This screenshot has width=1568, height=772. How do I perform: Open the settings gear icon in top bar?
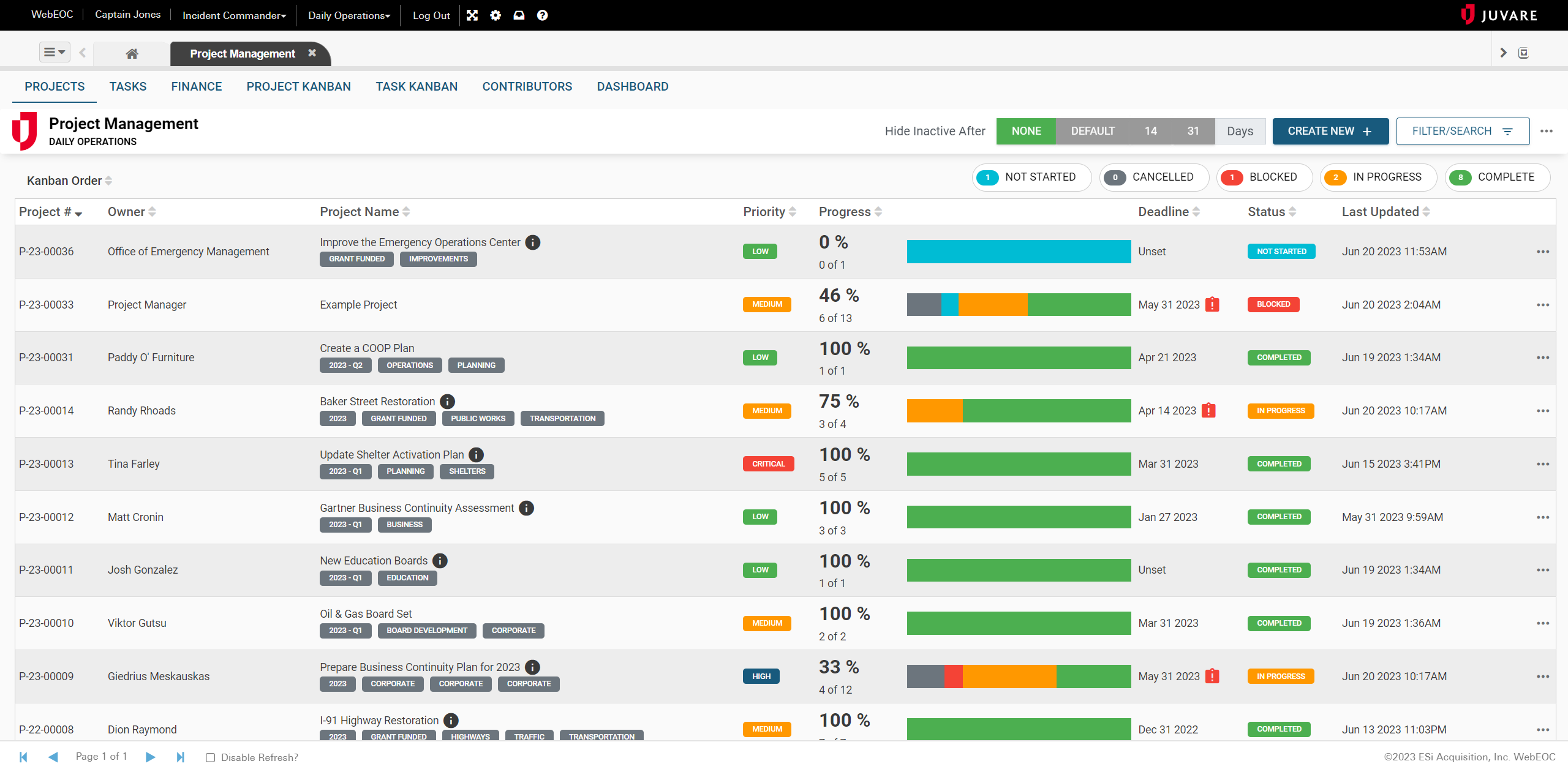(496, 15)
